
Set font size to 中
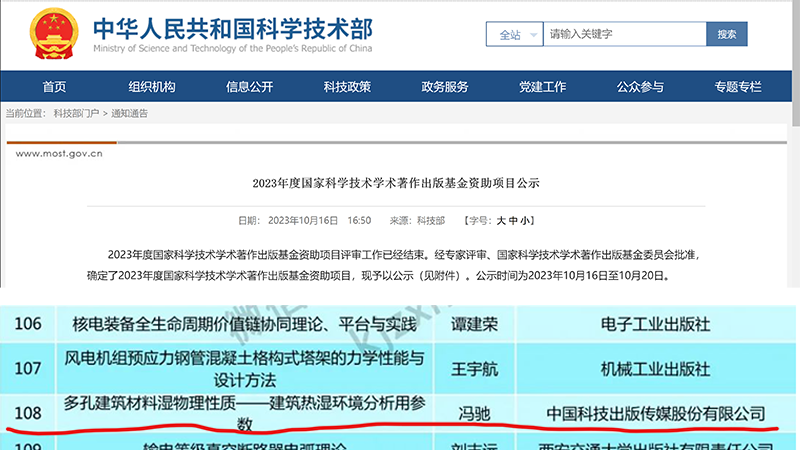[x=513, y=220]
